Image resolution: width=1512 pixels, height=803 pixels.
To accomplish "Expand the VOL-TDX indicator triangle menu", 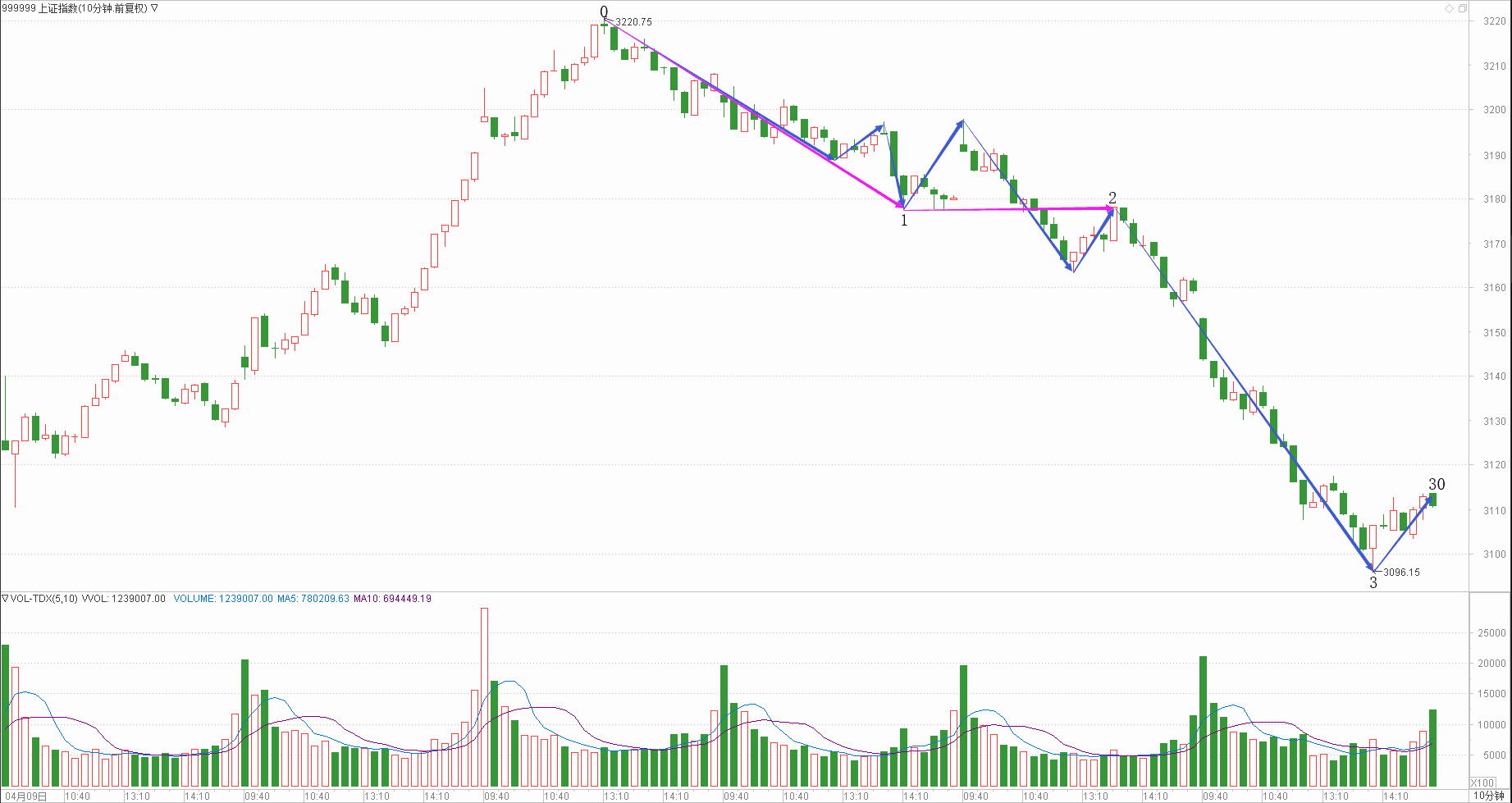I will [x=5, y=599].
